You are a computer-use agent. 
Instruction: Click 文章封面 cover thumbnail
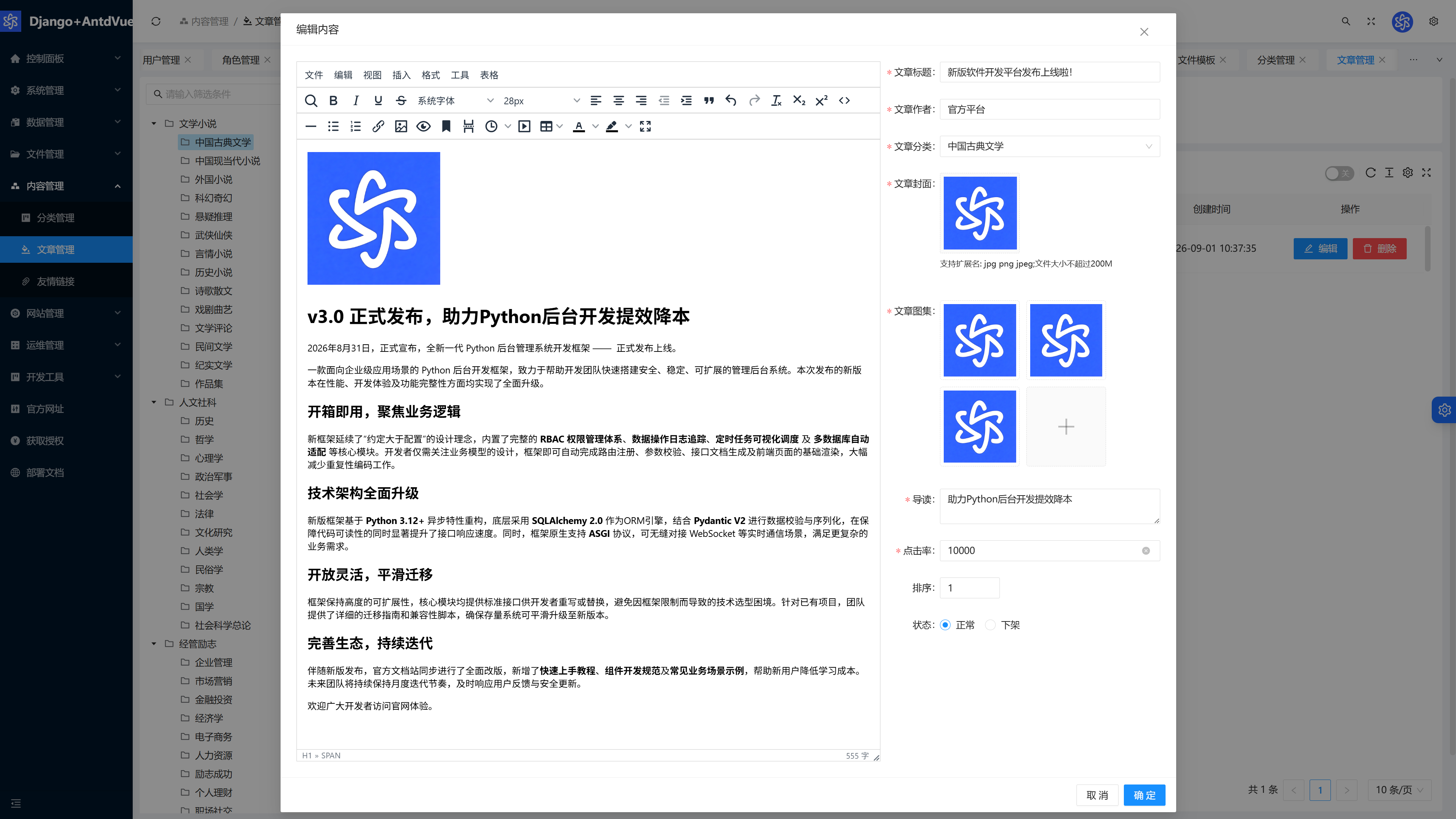980,213
